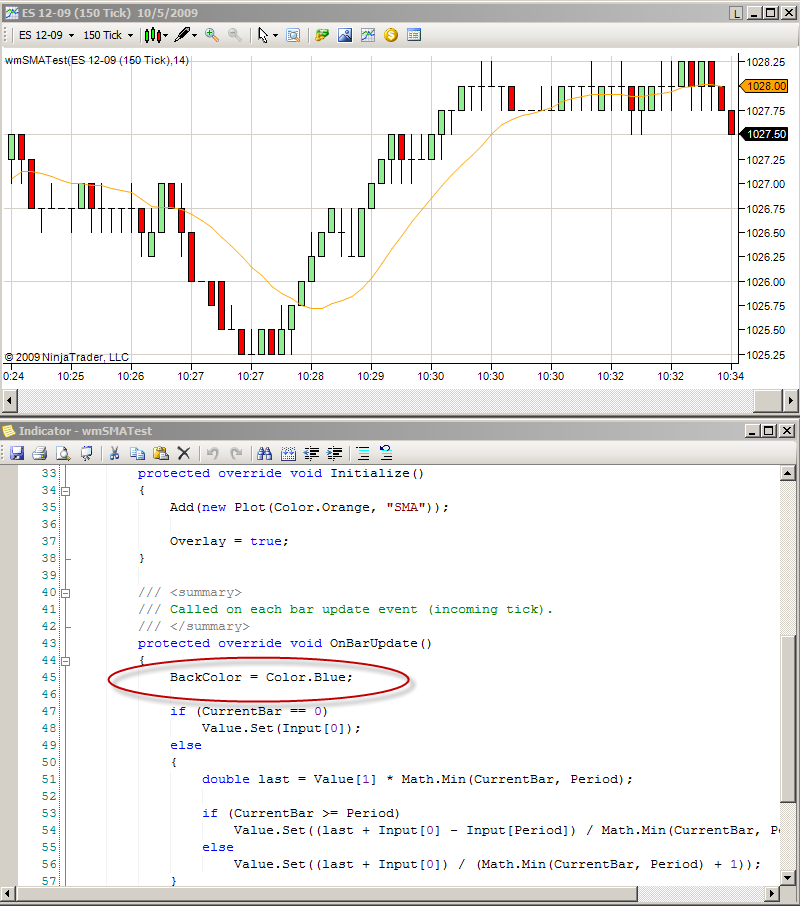Click the 'Value.Set(Input[0]);' code line

(x=281, y=728)
